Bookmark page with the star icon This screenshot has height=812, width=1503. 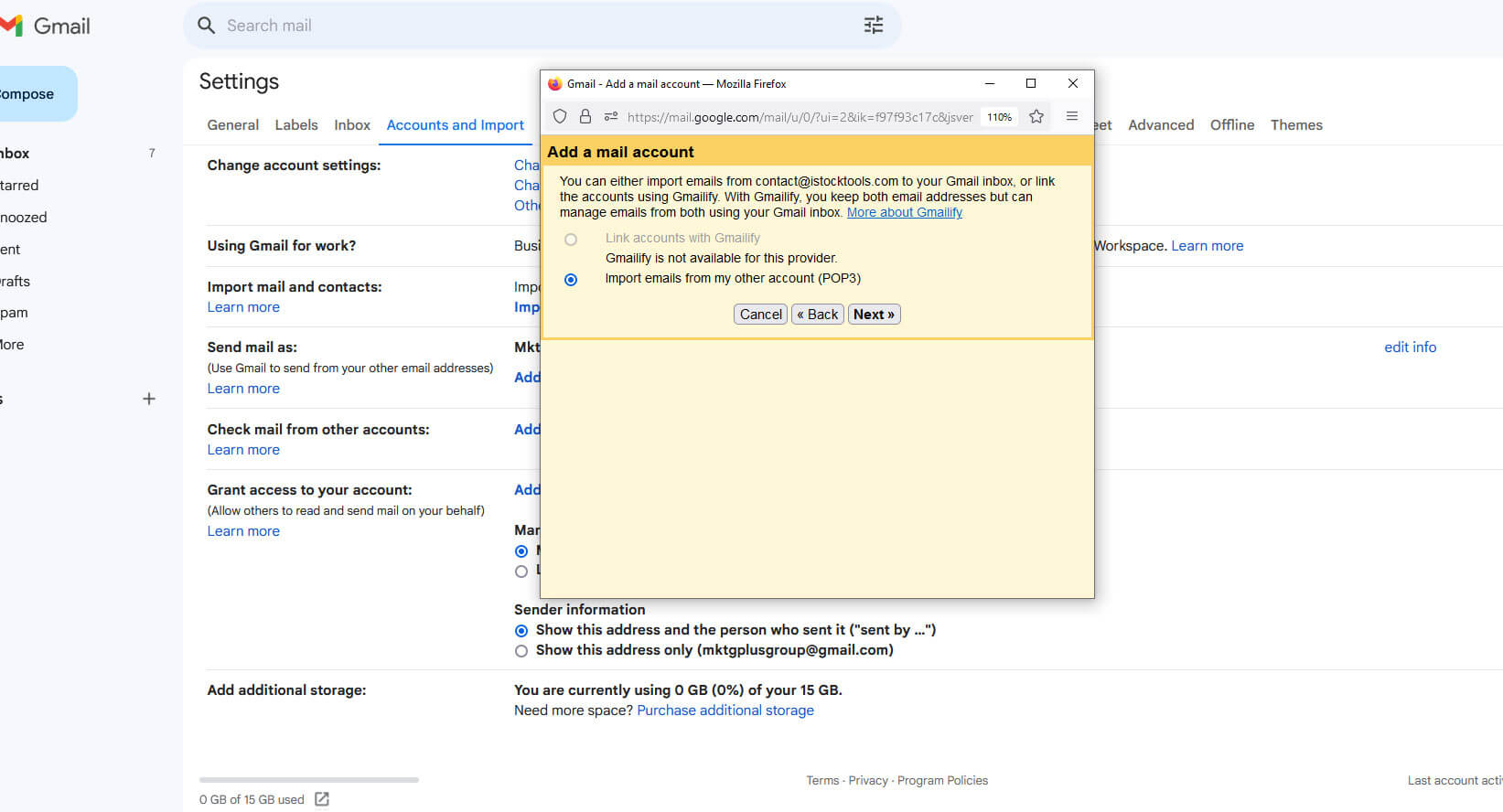[1036, 116]
